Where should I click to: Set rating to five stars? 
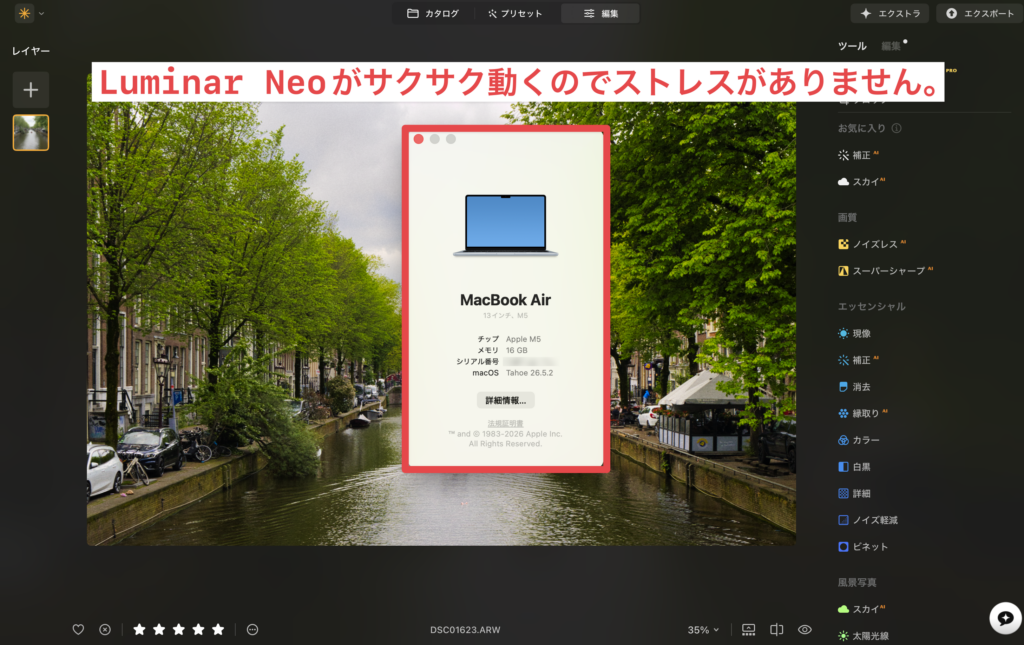tap(218, 629)
